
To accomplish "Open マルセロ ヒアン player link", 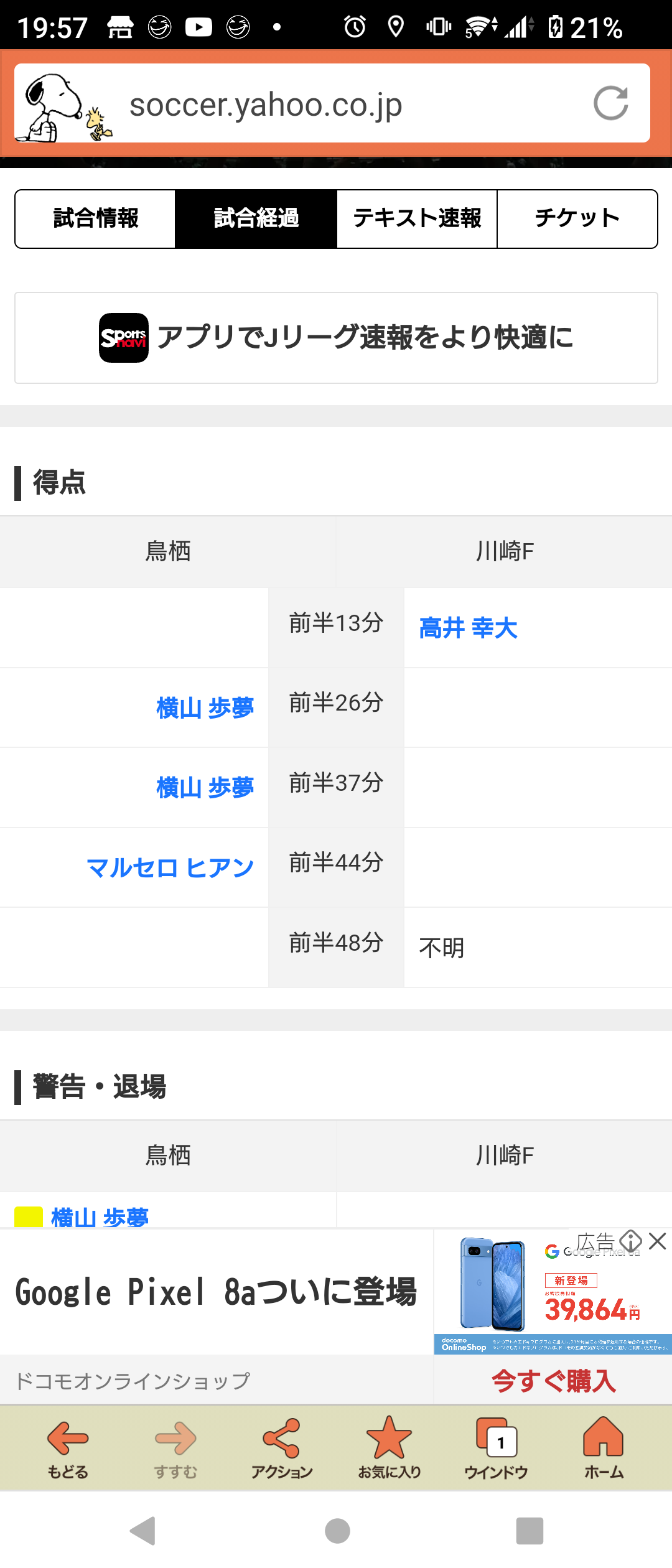I will point(170,867).
